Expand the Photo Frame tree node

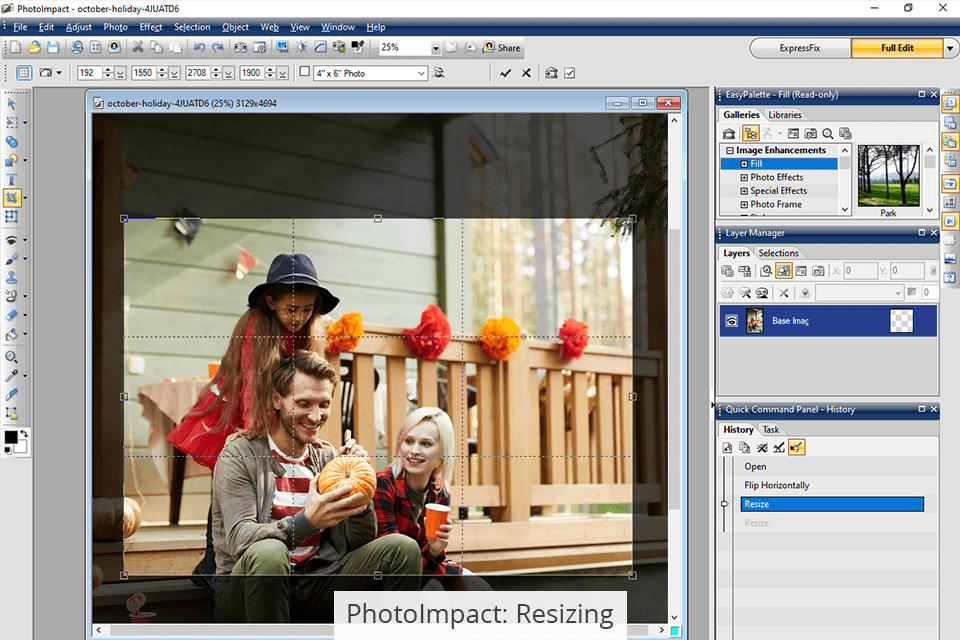(744, 205)
